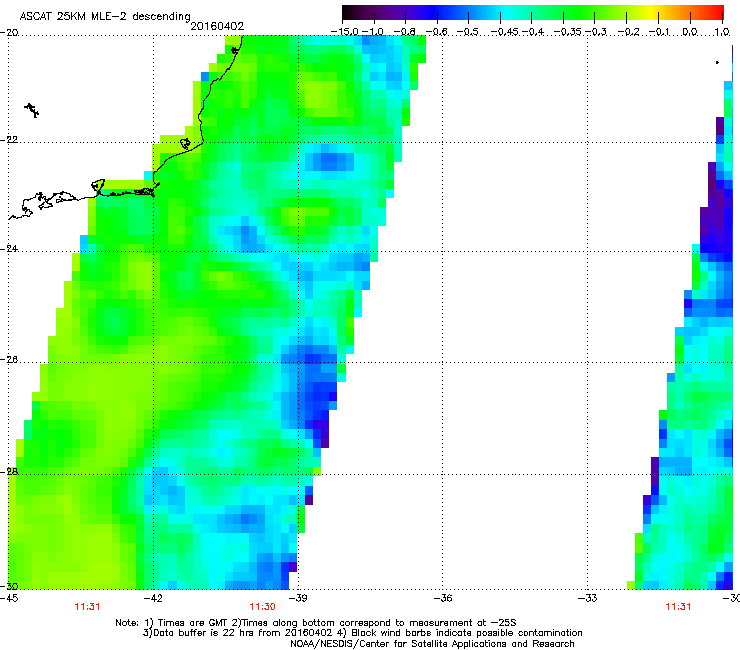Select the "-45" longitude axis label

(9, 598)
